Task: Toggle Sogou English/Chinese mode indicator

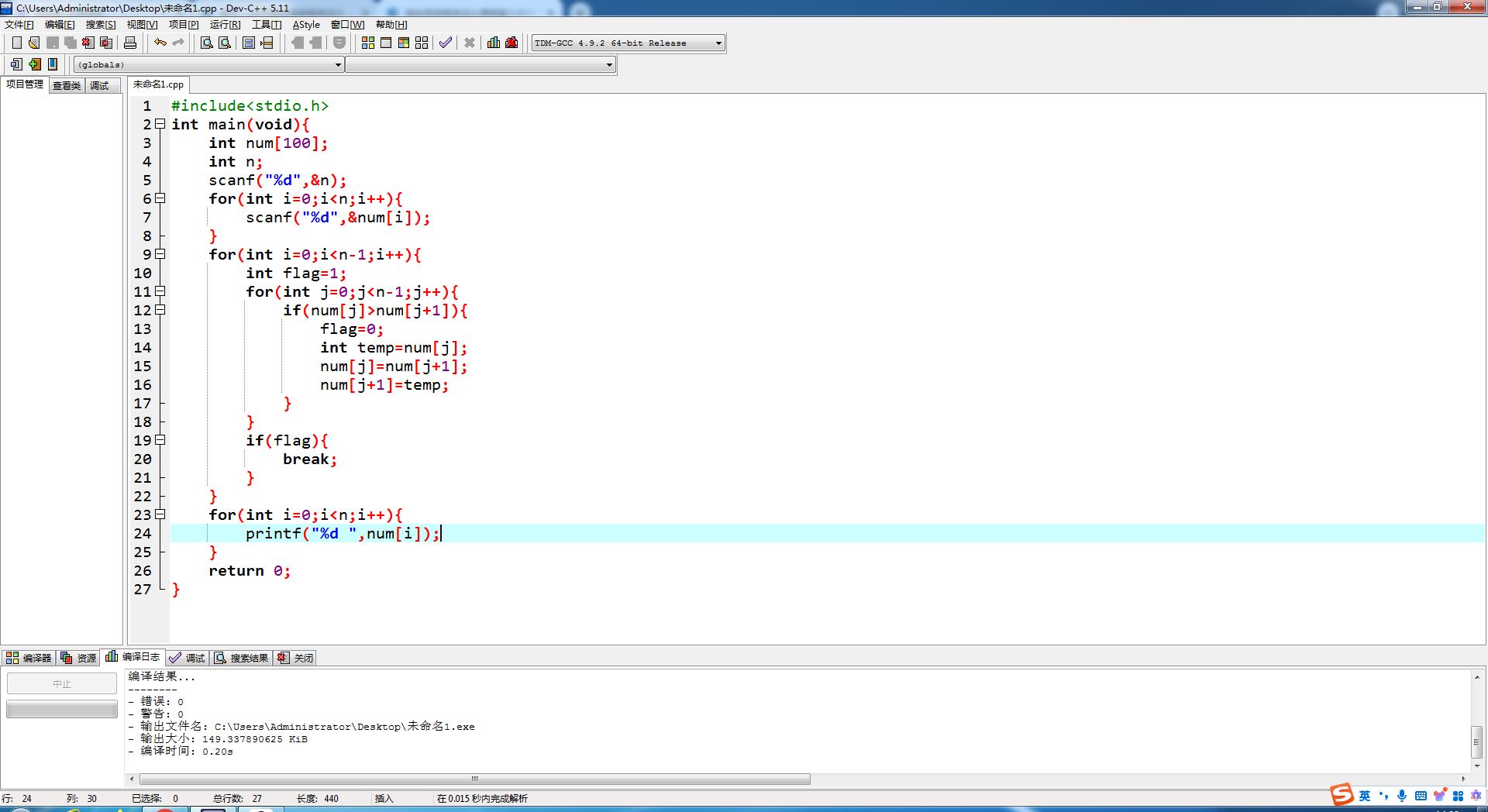Action: pyautogui.click(x=1365, y=796)
